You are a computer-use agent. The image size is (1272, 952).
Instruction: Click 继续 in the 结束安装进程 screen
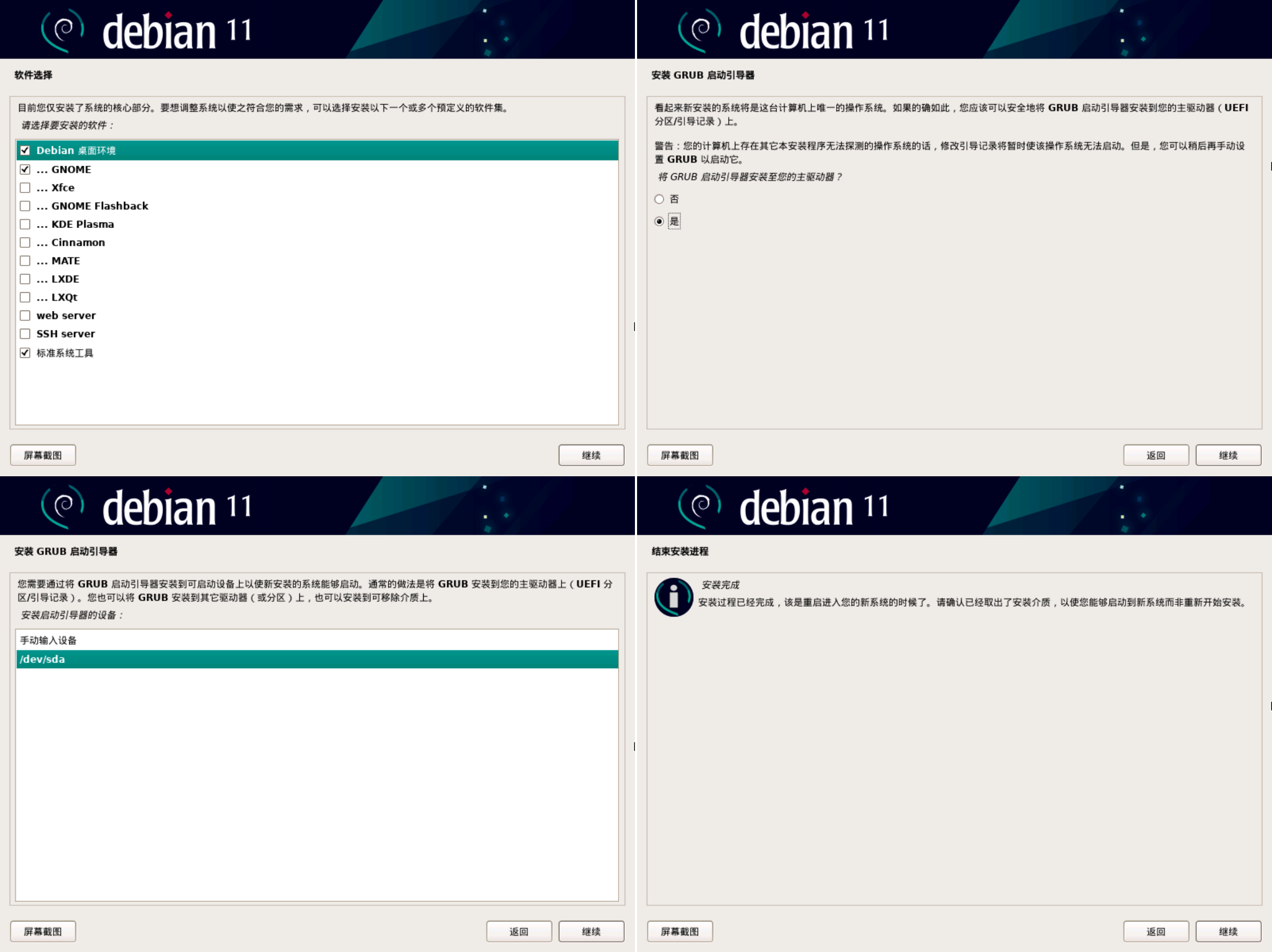pos(1229,931)
